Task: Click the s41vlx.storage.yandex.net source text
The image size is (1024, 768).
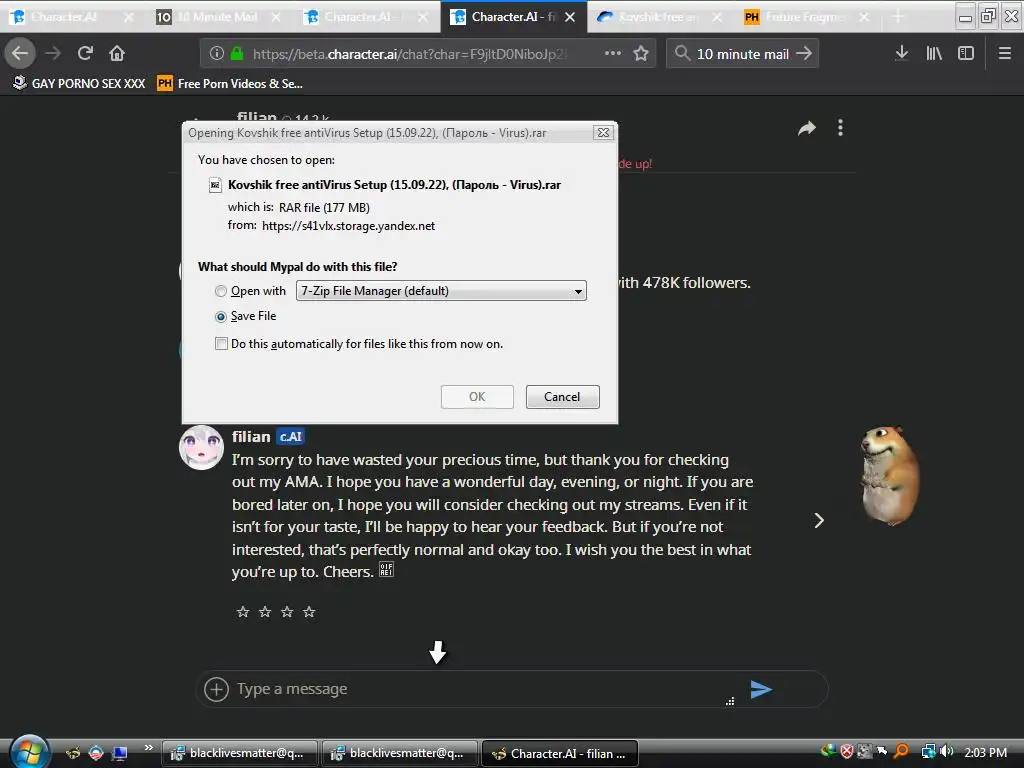Action: pyautogui.click(x=348, y=226)
